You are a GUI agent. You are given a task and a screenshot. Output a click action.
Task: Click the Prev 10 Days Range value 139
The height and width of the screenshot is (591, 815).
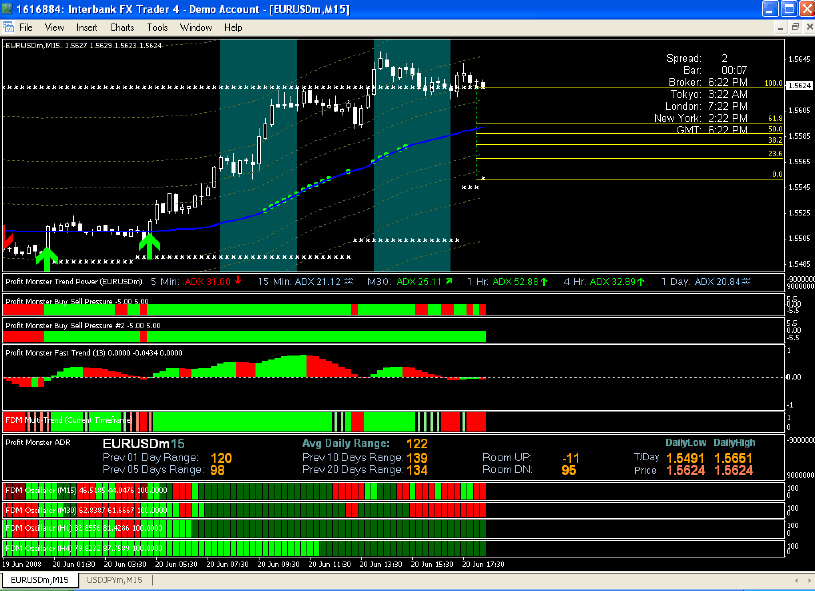point(417,458)
